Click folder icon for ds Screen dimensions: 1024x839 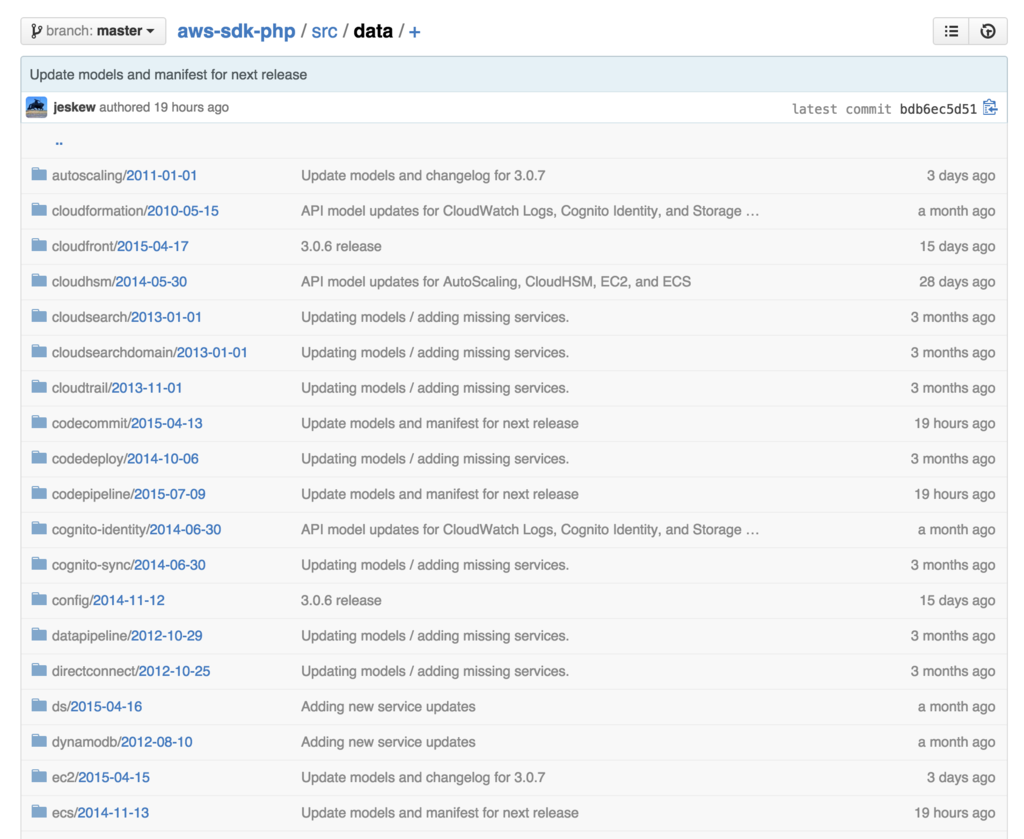39,705
